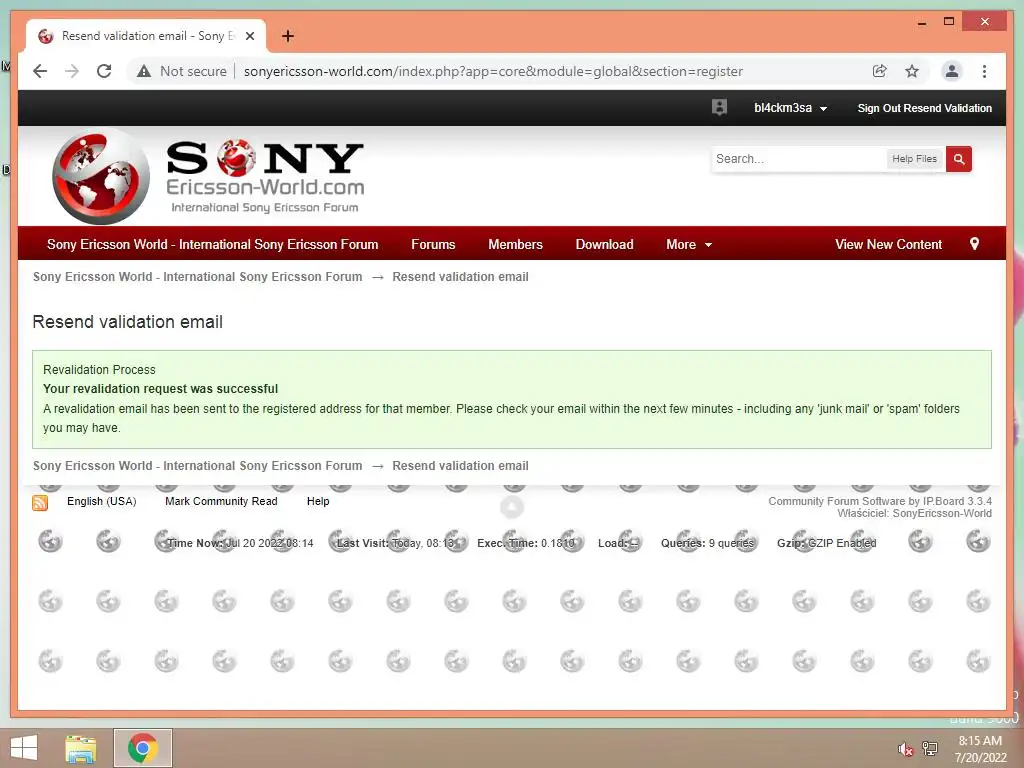Click the browser back arrow
1024x768 pixels.
tap(40, 71)
